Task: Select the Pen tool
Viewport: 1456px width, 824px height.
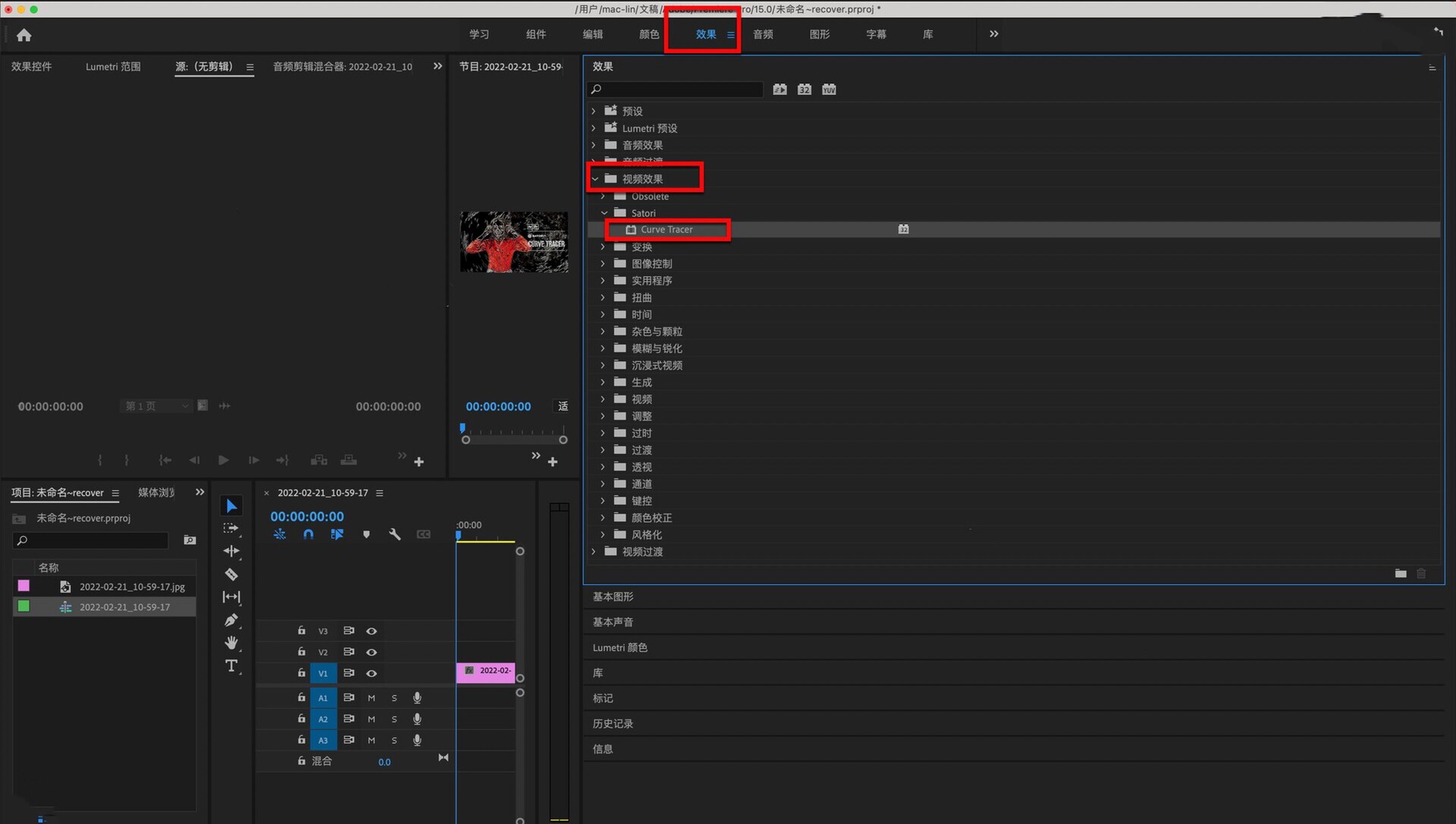Action: click(231, 620)
